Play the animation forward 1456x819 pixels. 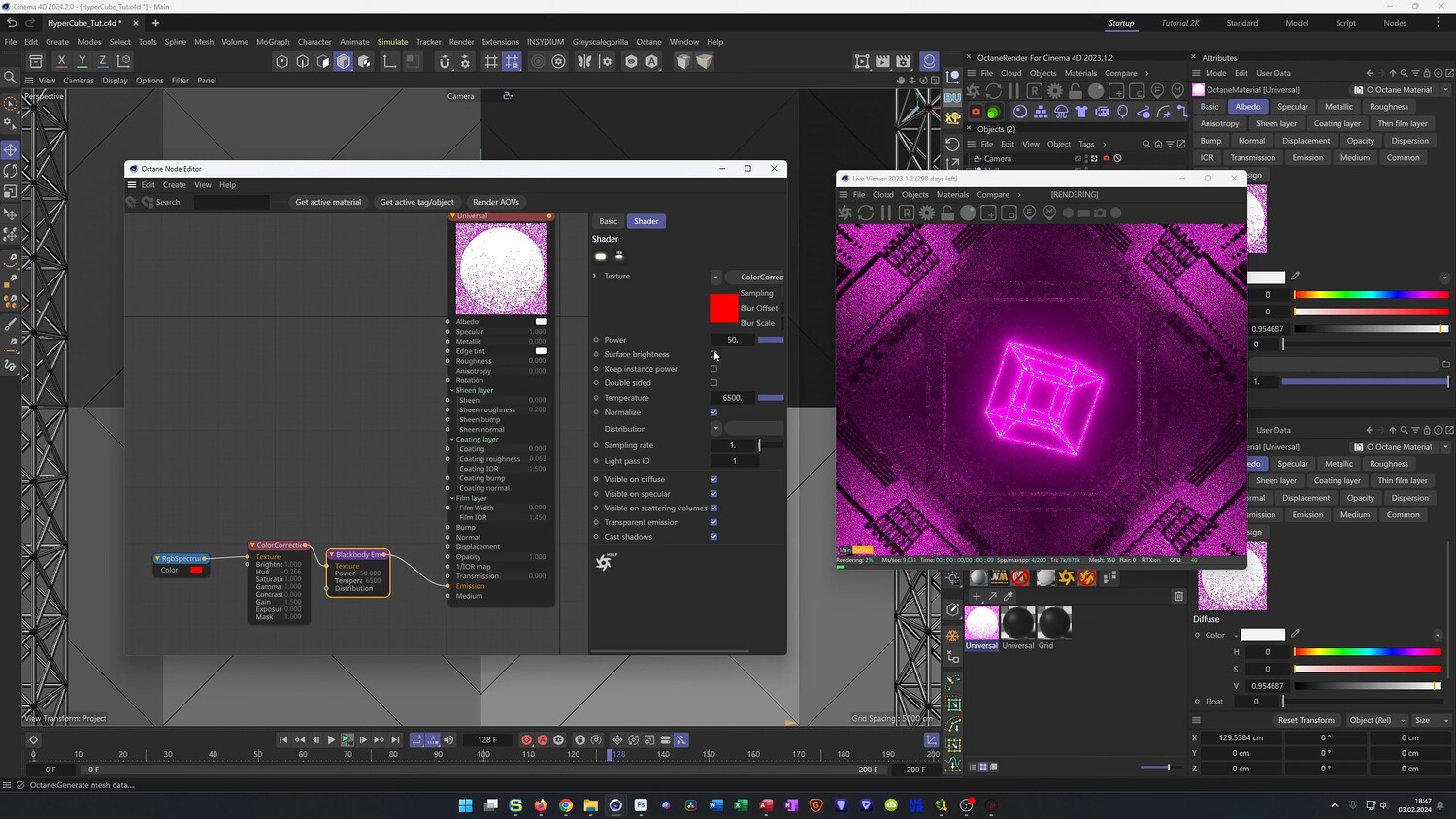(331, 739)
